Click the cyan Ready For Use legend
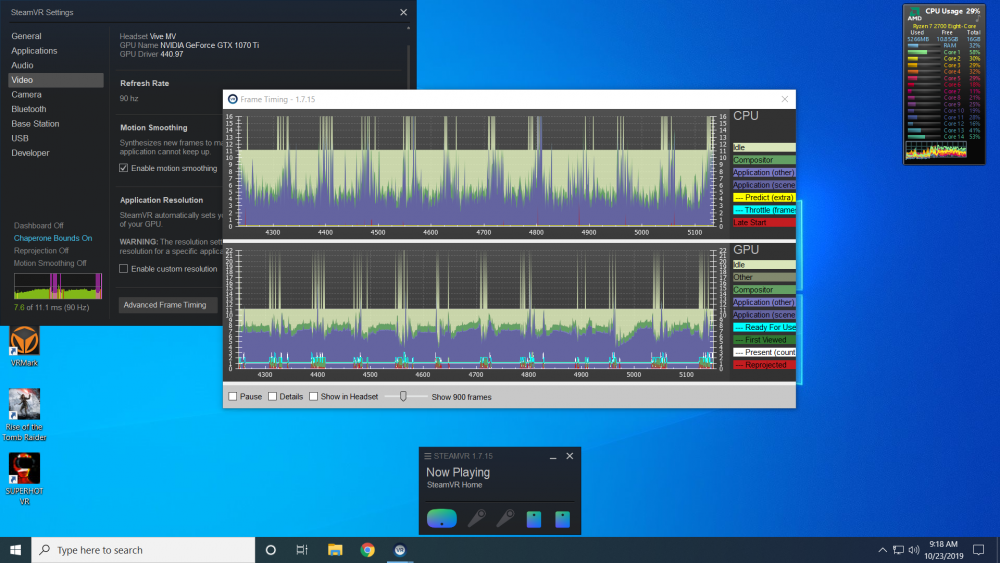This screenshot has width=1000, height=563. [x=764, y=327]
